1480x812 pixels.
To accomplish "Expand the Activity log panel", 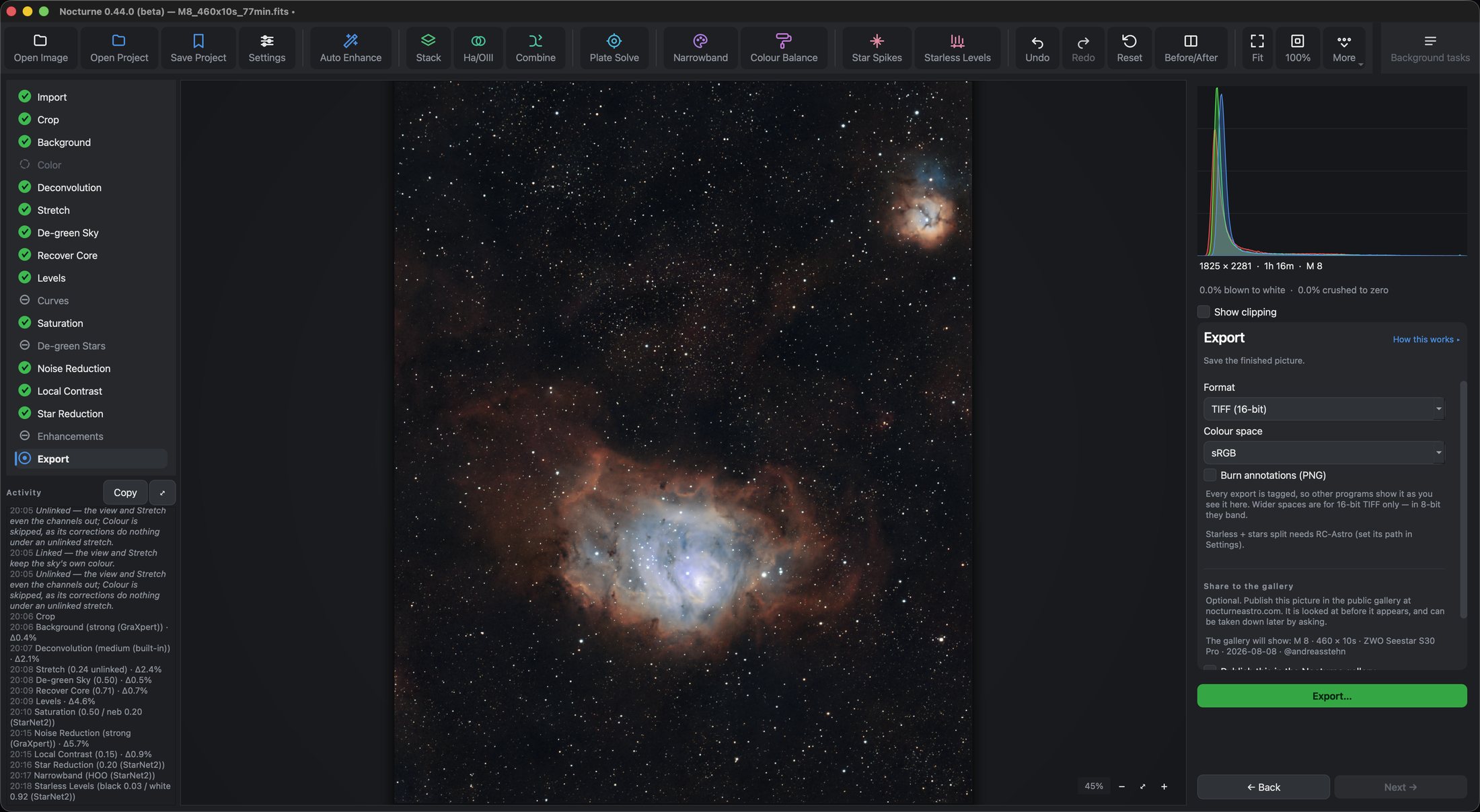I will pos(162,492).
